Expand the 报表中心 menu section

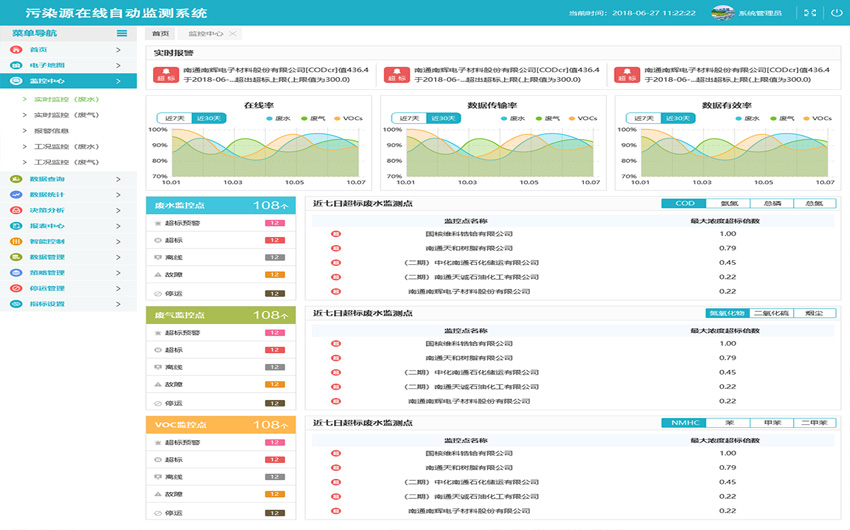[118, 226]
